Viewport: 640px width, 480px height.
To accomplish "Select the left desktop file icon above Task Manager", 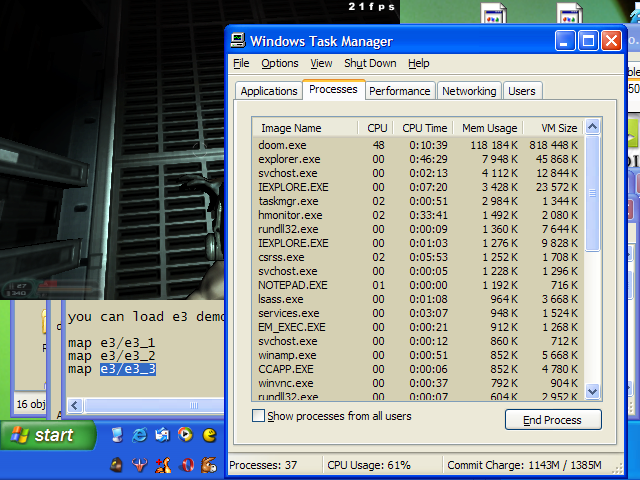I will tap(493, 13).
